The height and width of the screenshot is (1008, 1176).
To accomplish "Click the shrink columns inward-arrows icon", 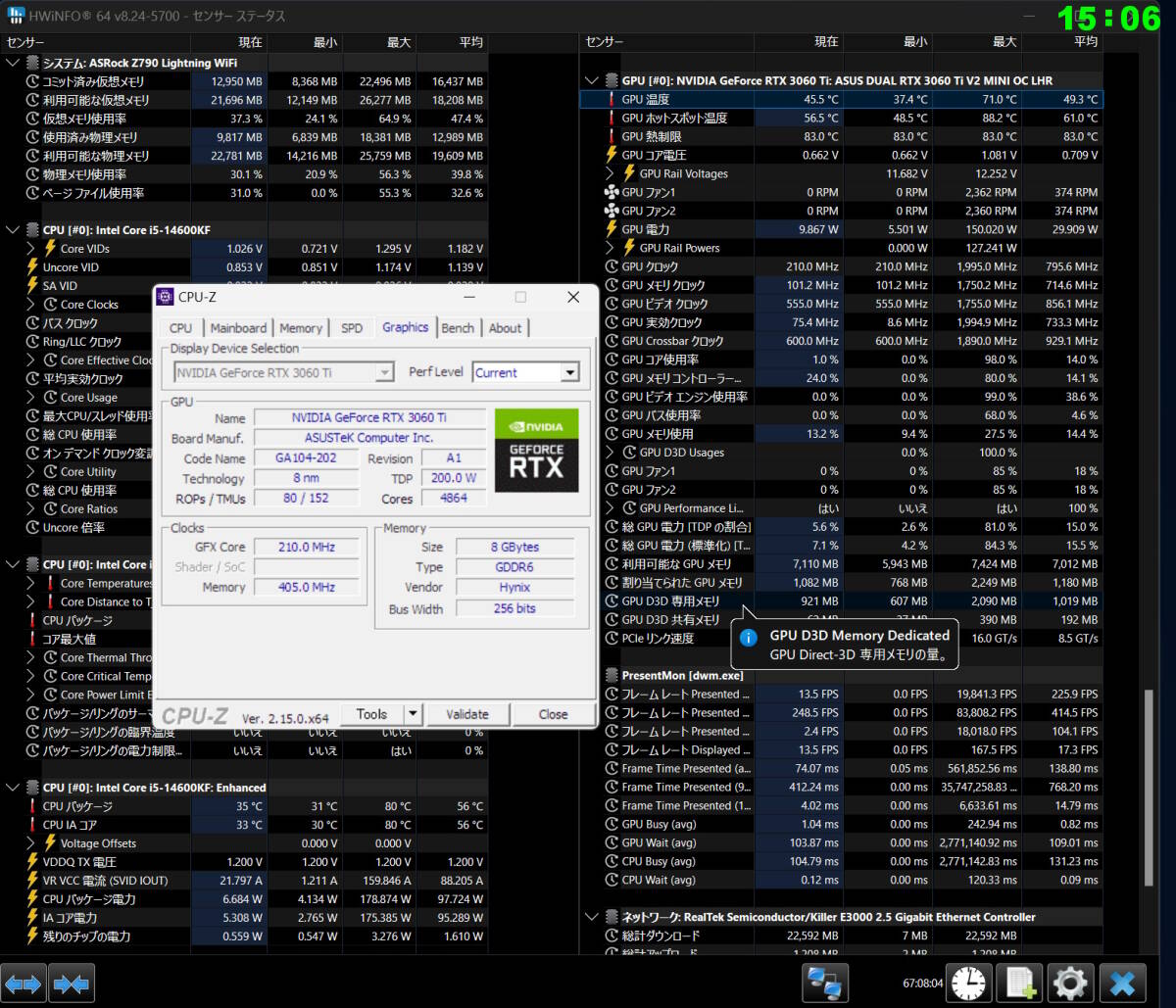I will [x=72, y=983].
